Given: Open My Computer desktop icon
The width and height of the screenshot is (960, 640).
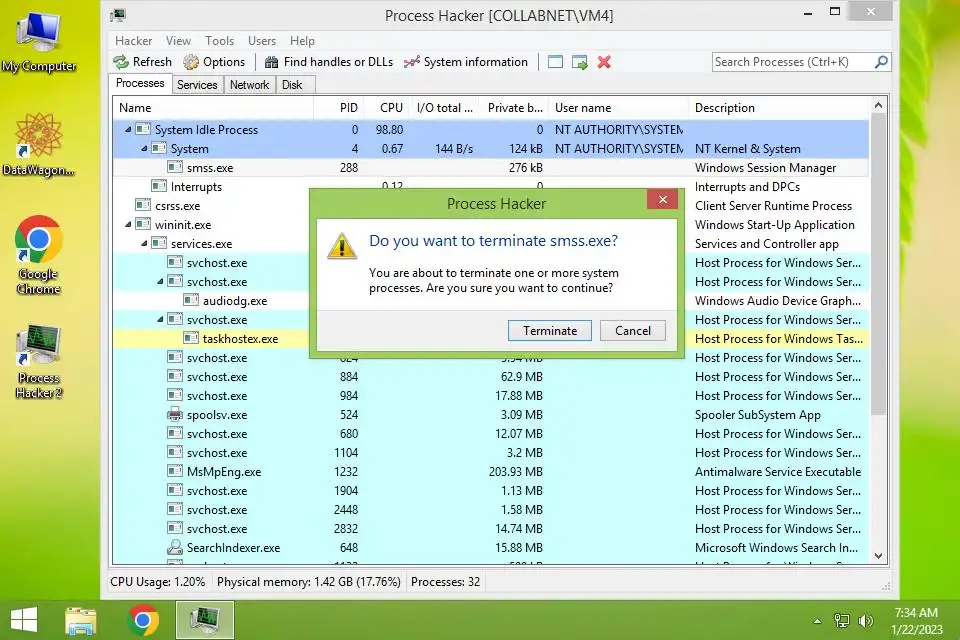Looking at the screenshot, I should [39, 40].
